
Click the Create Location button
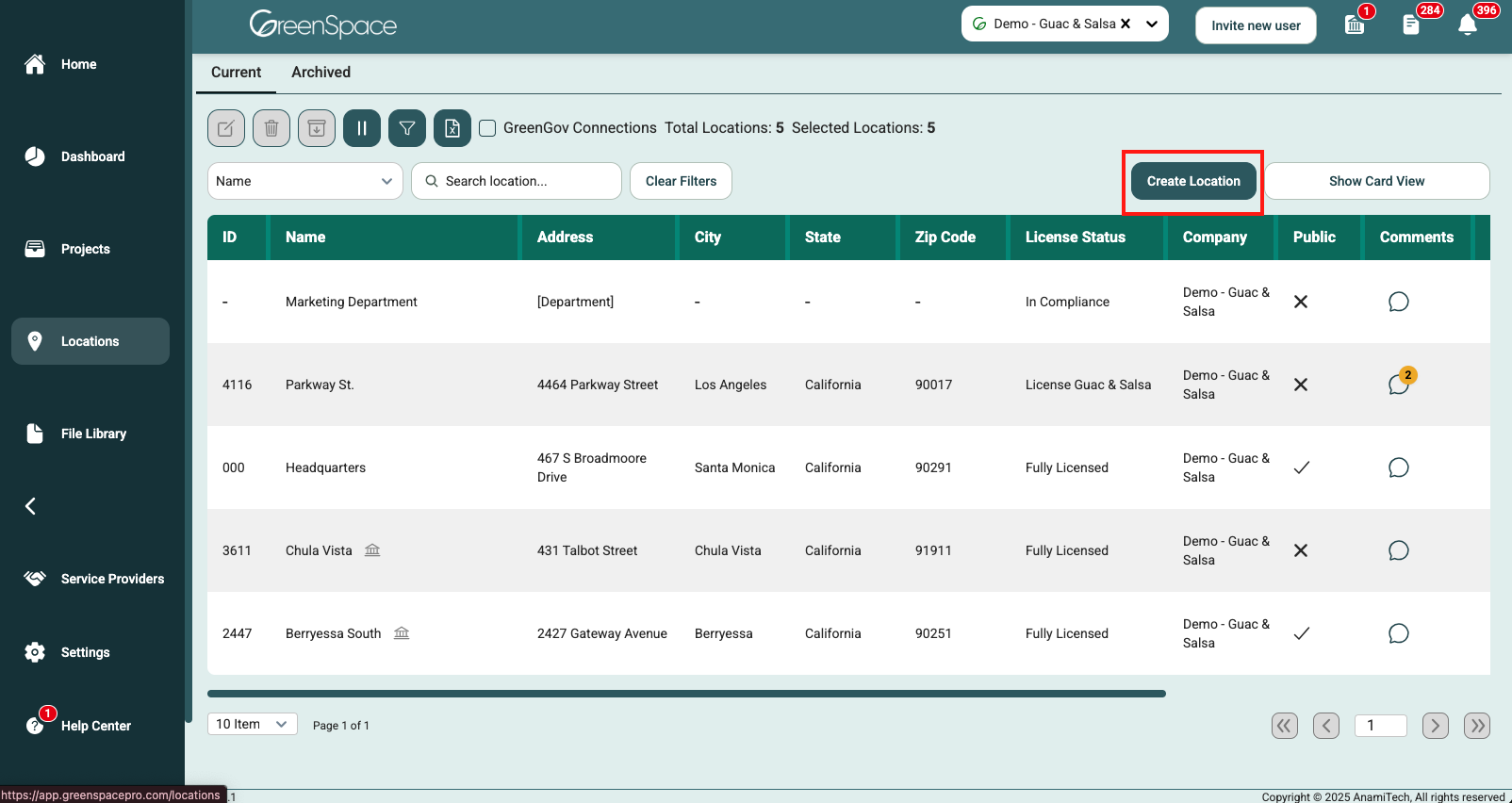point(1193,181)
